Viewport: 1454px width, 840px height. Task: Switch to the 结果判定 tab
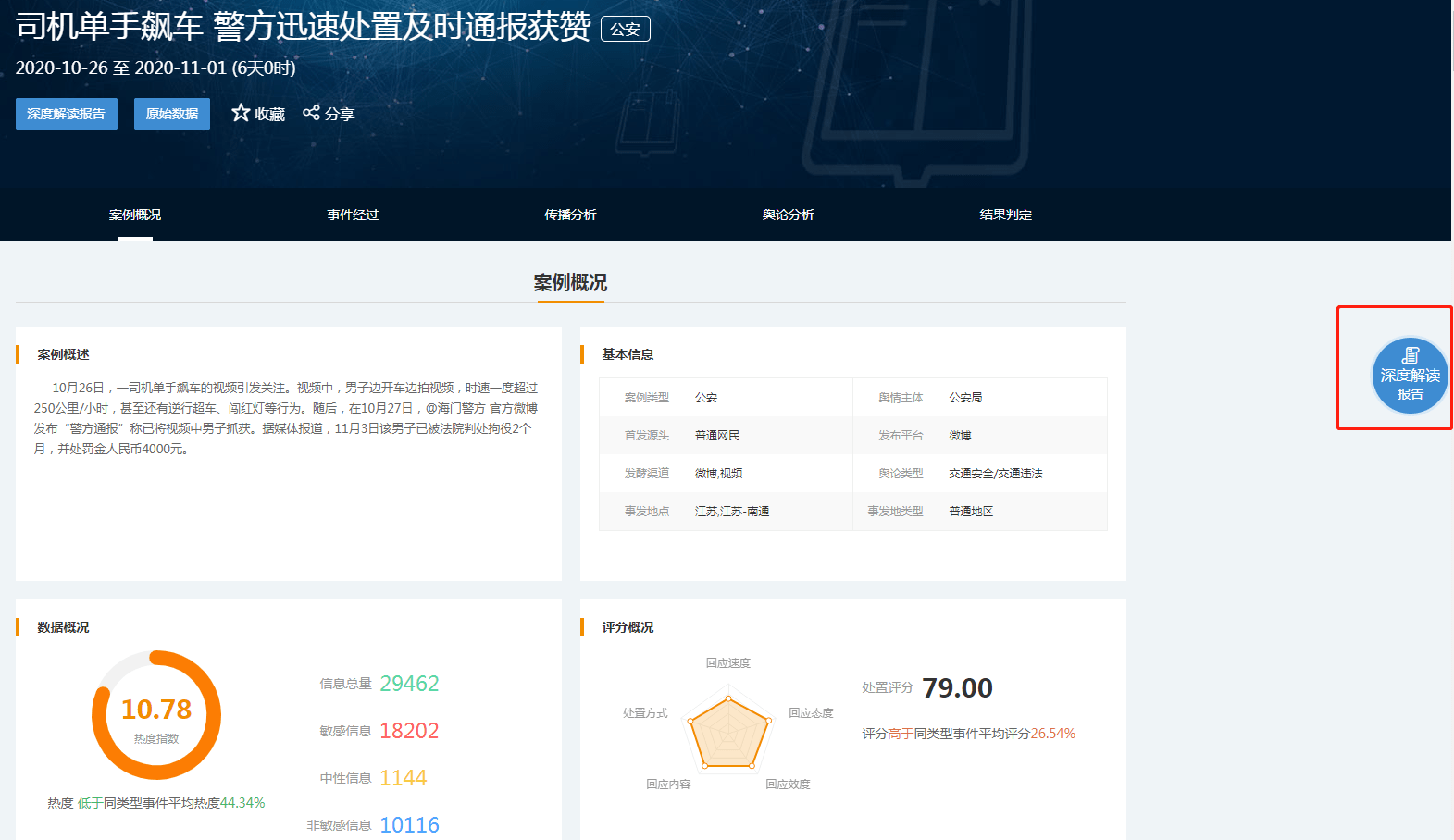pos(1006,215)
